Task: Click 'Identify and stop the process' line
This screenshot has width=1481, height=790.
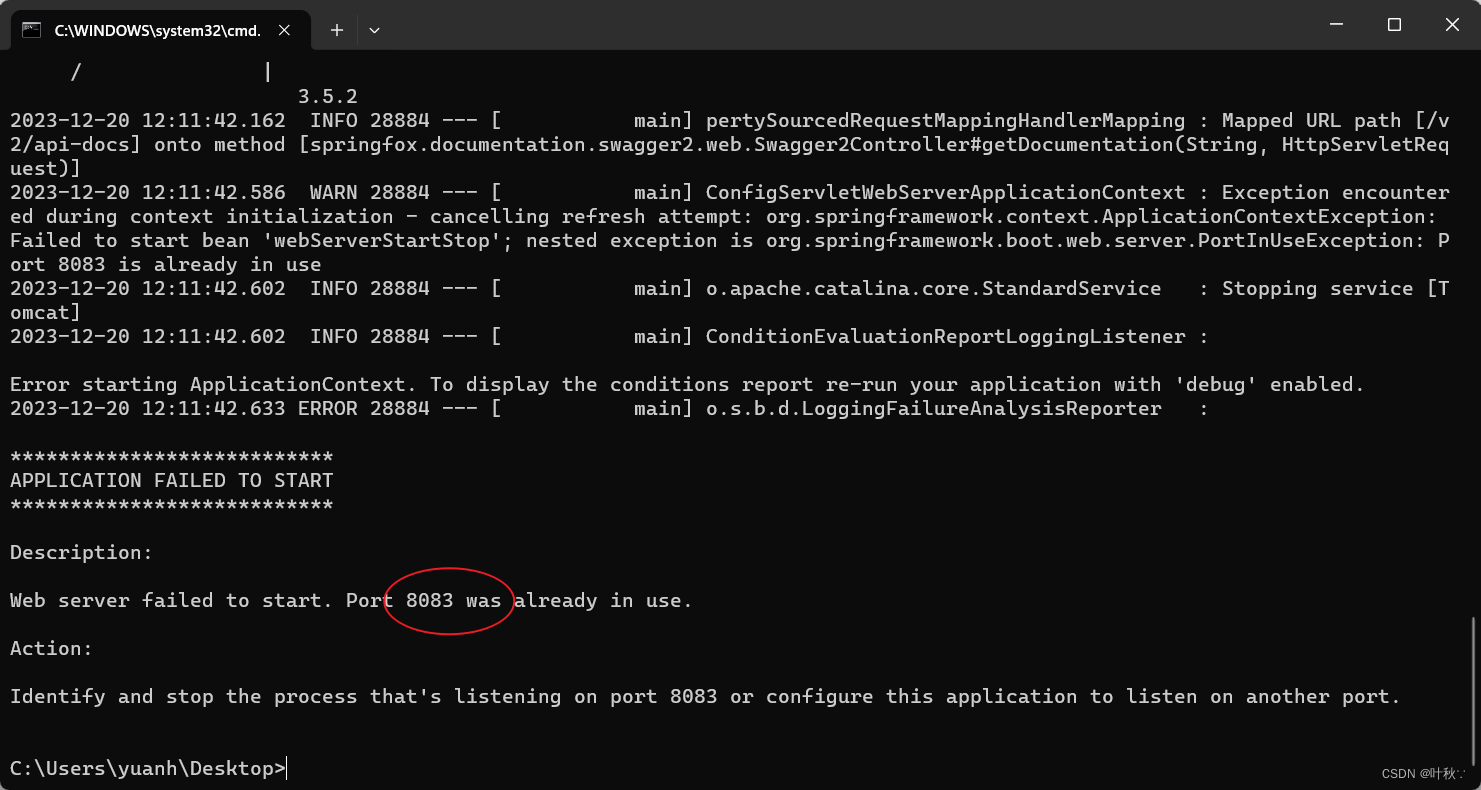Action: tap(706, 696)
